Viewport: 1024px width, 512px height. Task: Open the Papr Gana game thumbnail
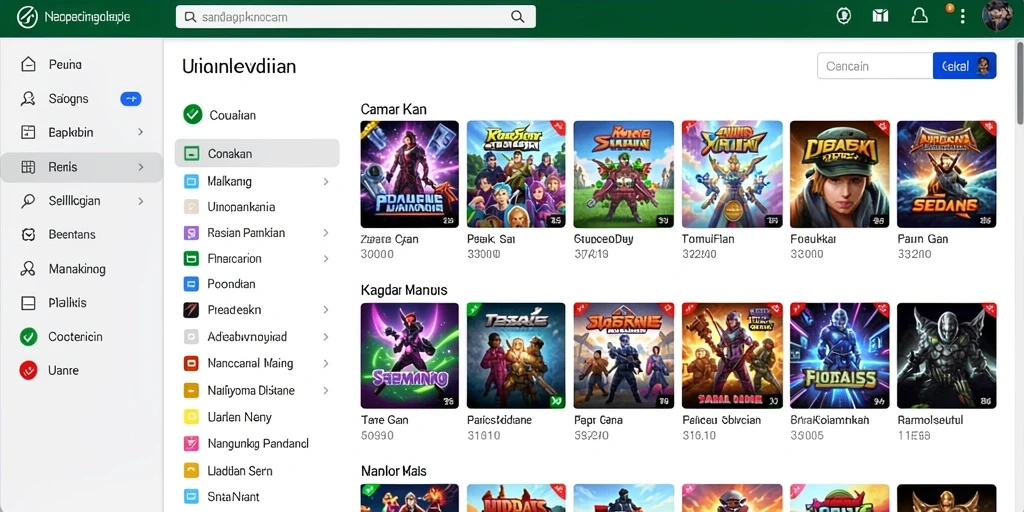(624, 355)
